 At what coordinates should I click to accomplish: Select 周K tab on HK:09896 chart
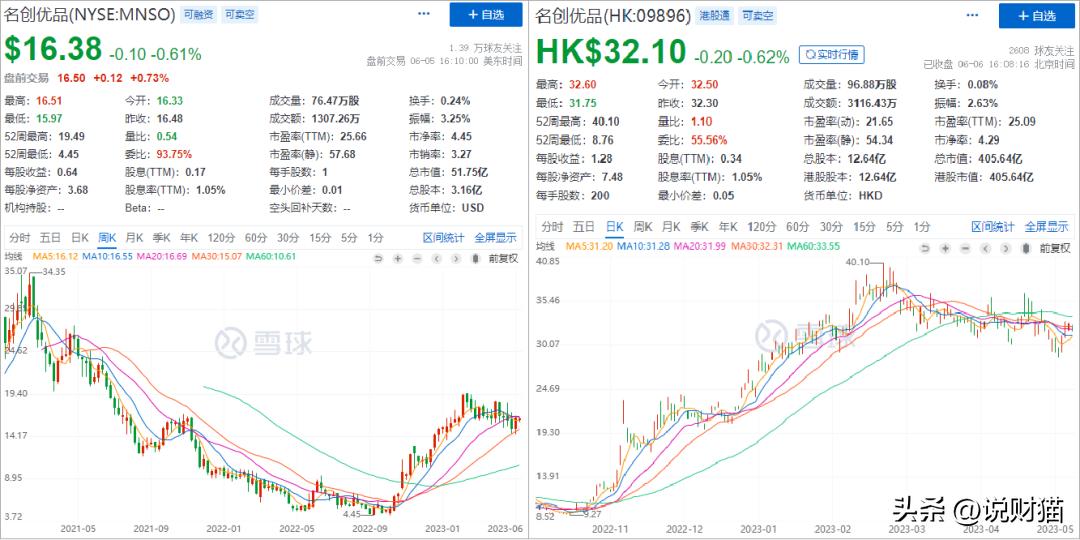[643, 227]
